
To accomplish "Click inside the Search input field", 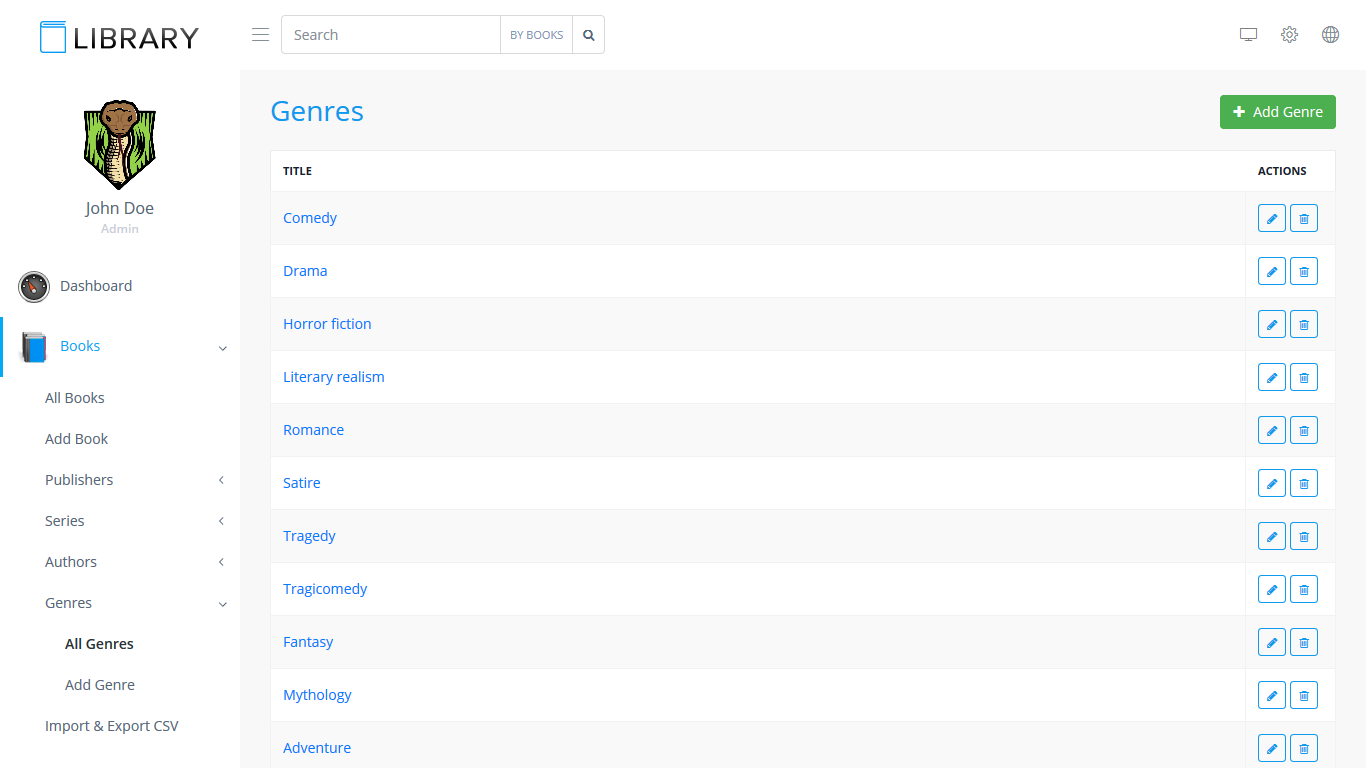I will coord(390,35).
